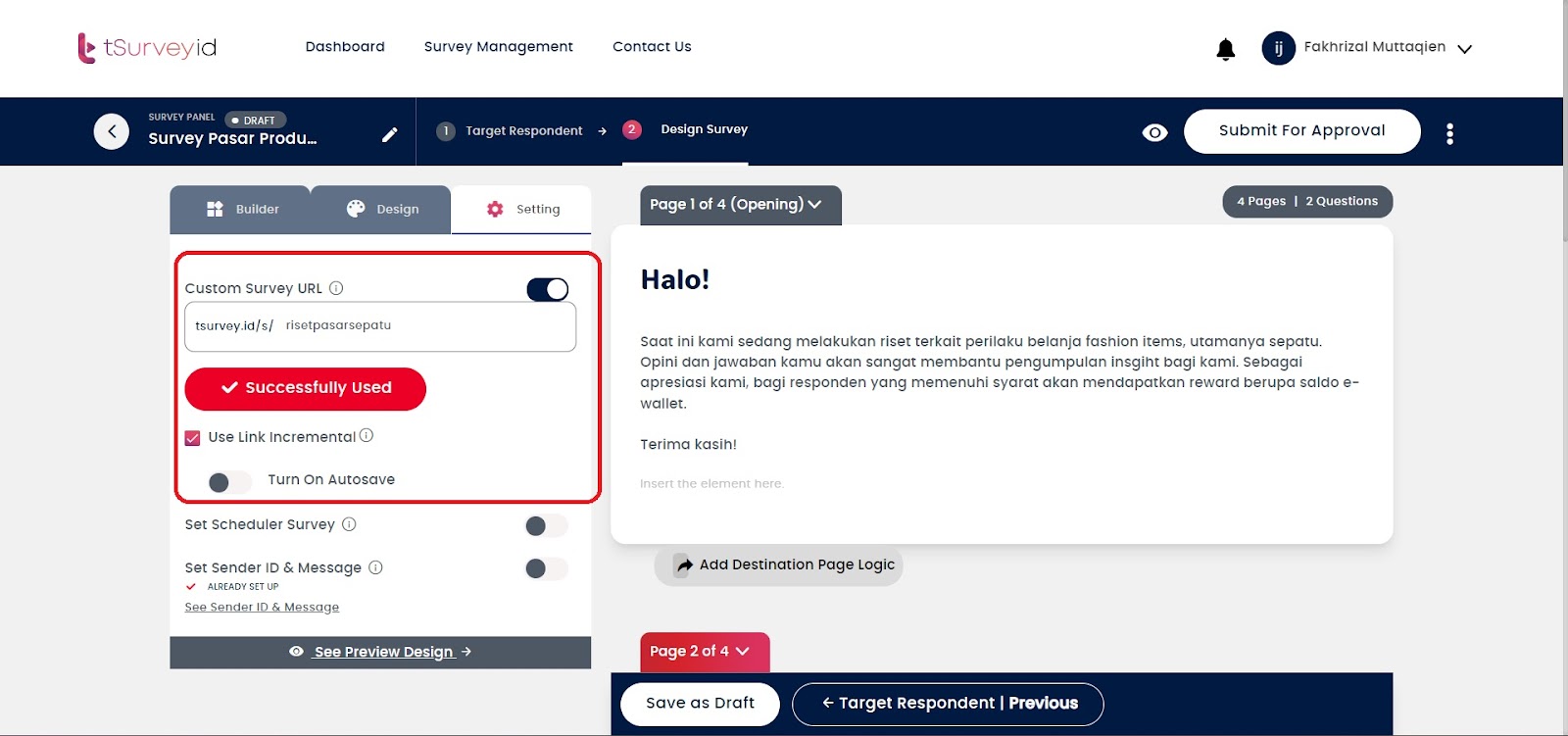Image resolution: width=1568 pixels, height=736 pixels.
Task: Switch to the Design tab
Action: tap(381, 210)
